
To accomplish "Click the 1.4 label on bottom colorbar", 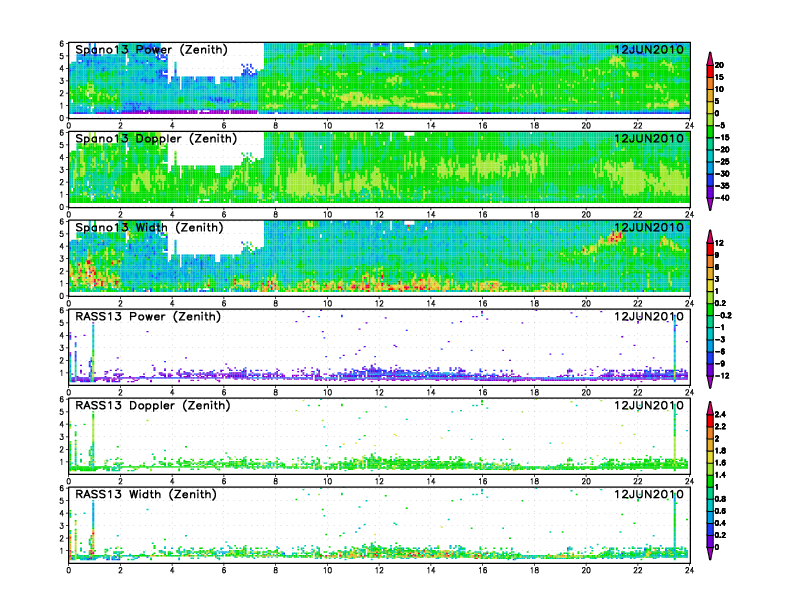I will click(x=720, y=475).
